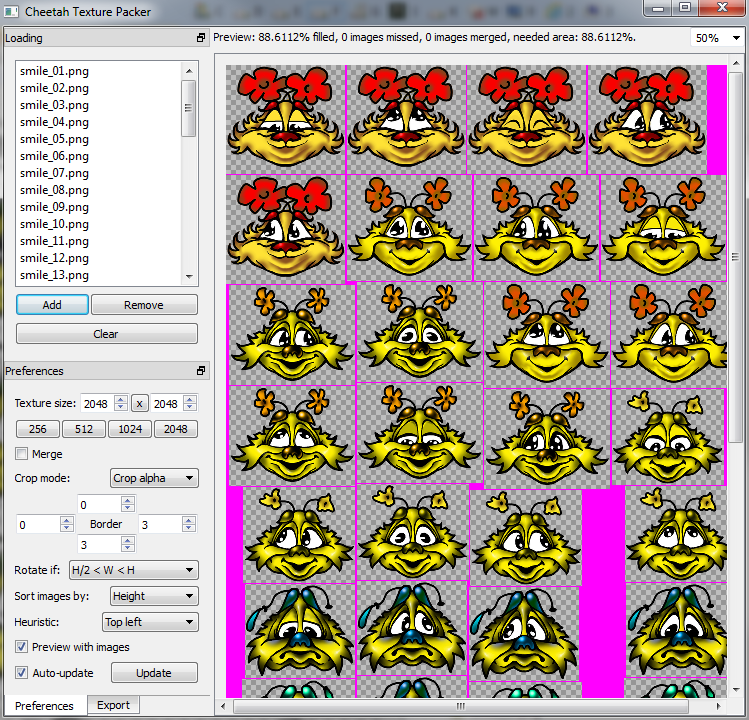Increase top border value
Image resolution: width=749 pixels, height=720 pixels.
tap(128, 500)
